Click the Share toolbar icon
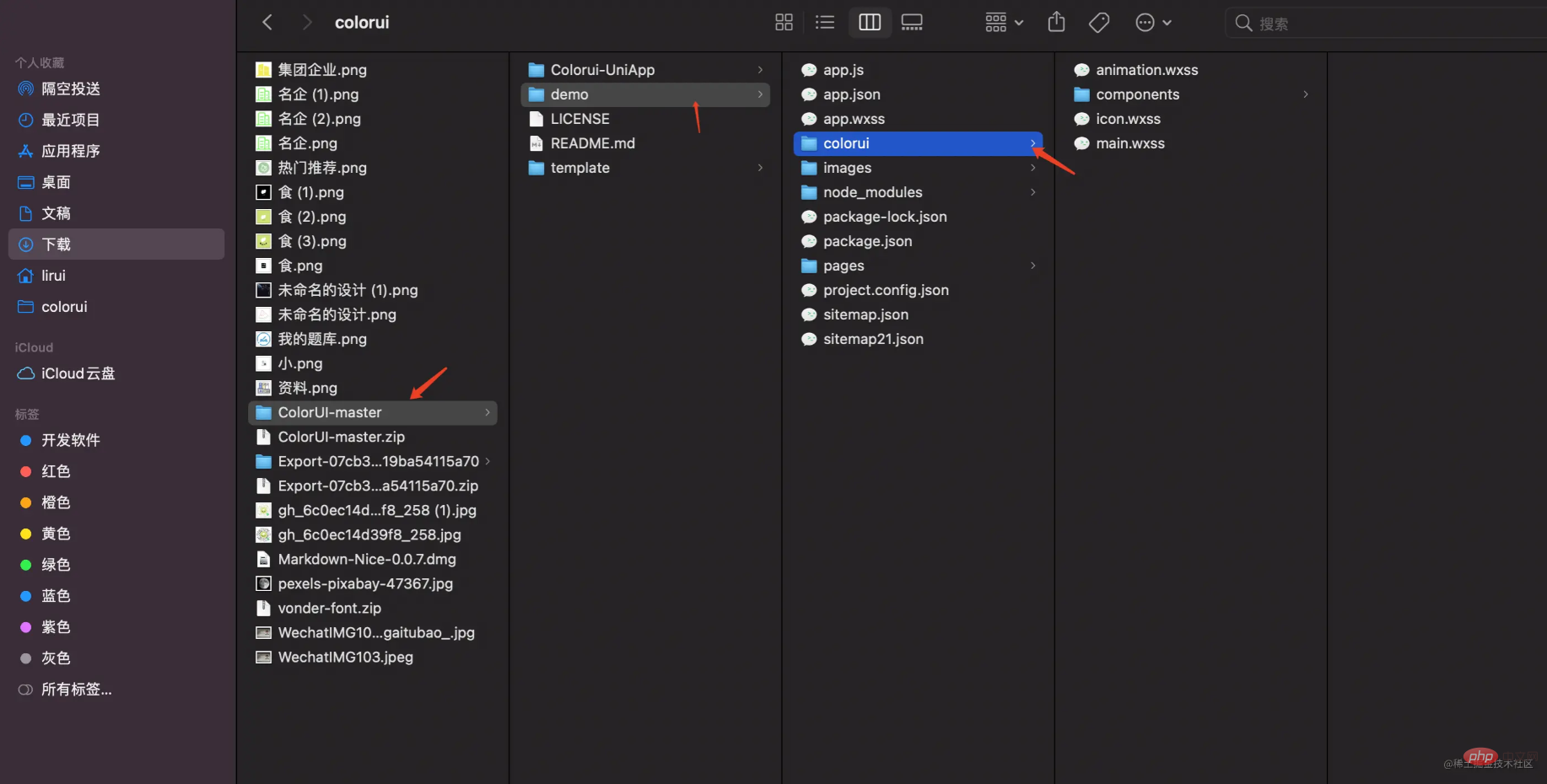The image size is (1547, 784). (1056, 23)
